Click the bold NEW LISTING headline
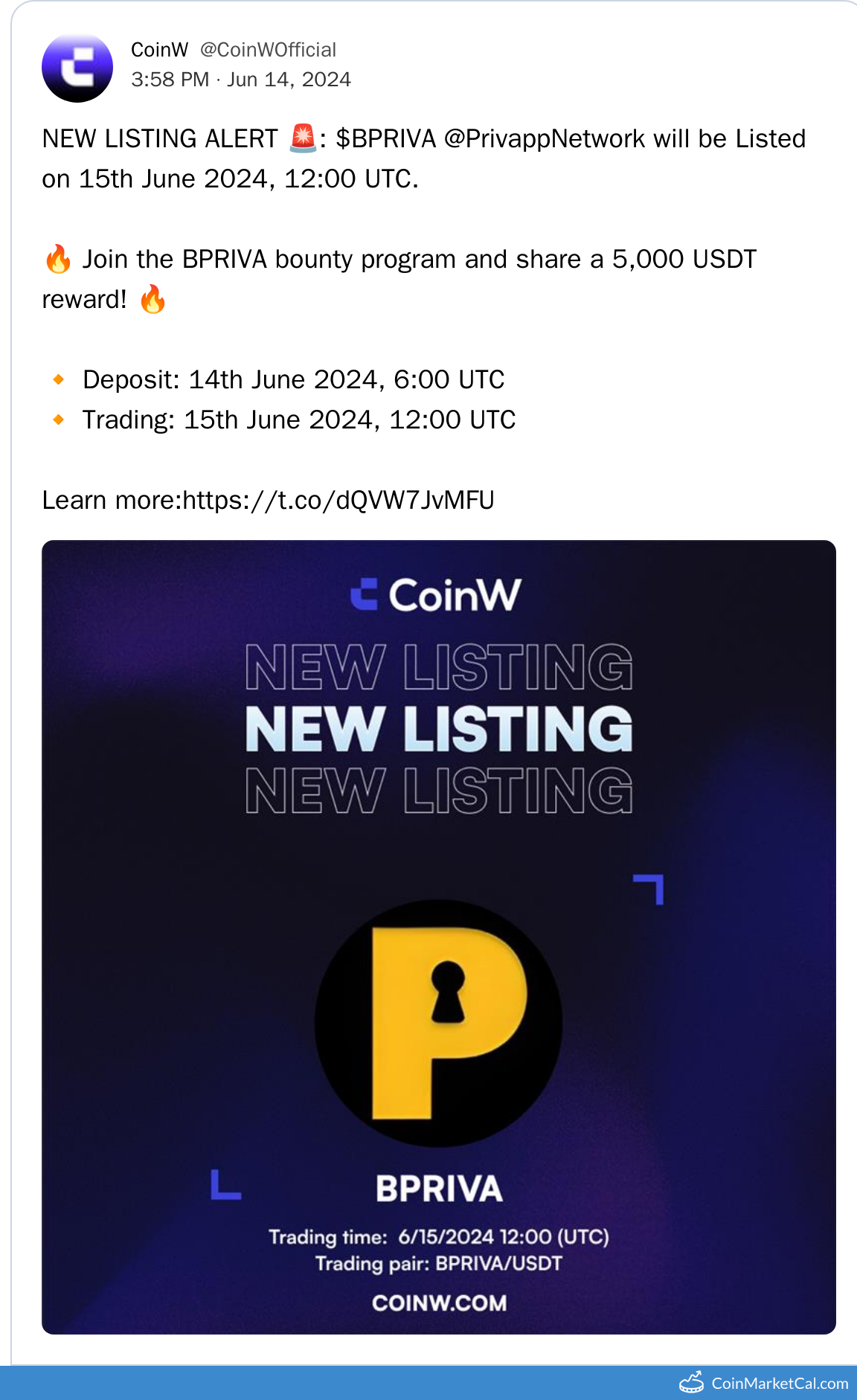 (x=439, y=729)
